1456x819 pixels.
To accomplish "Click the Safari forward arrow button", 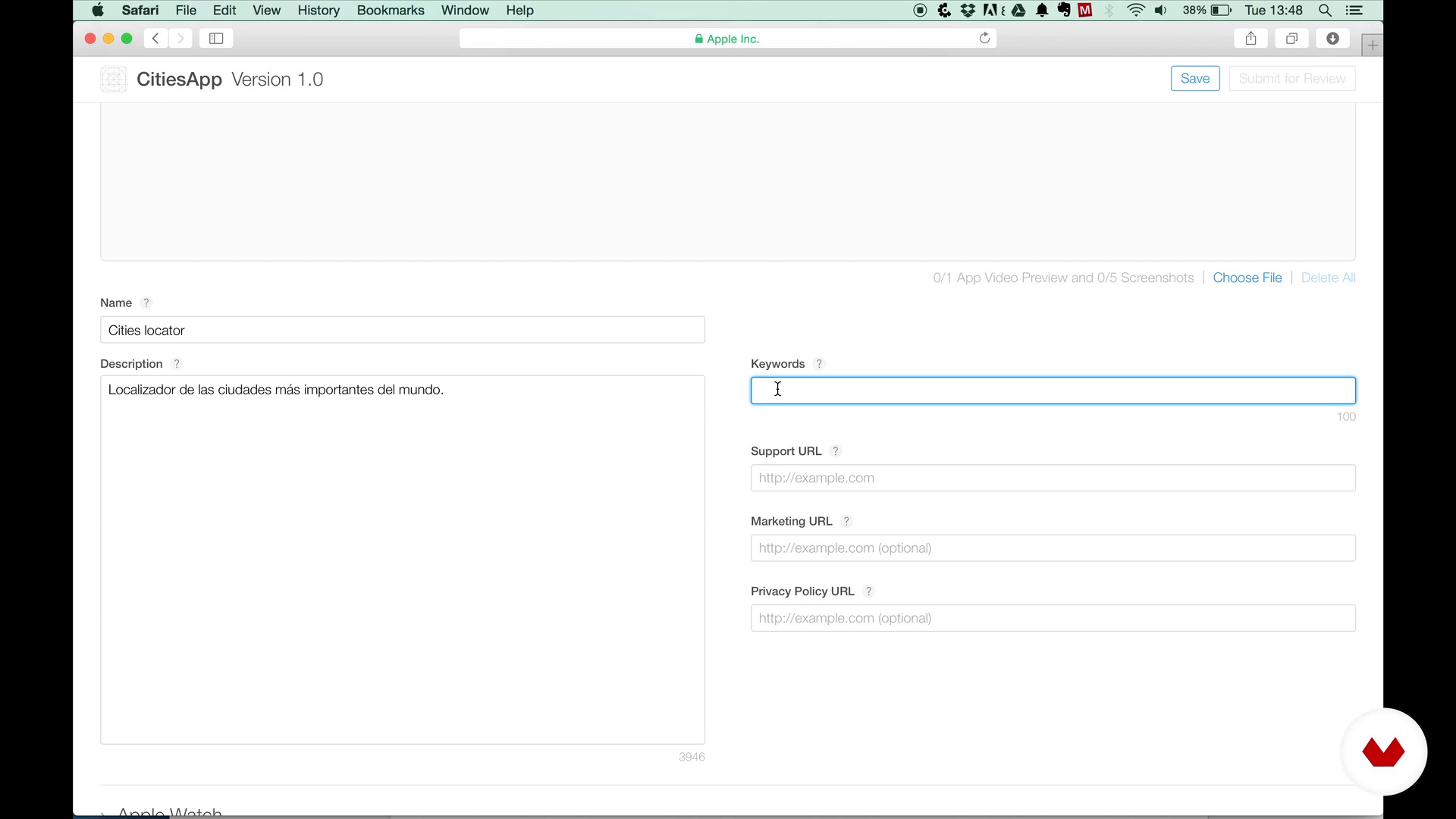I will click(180, 39).
